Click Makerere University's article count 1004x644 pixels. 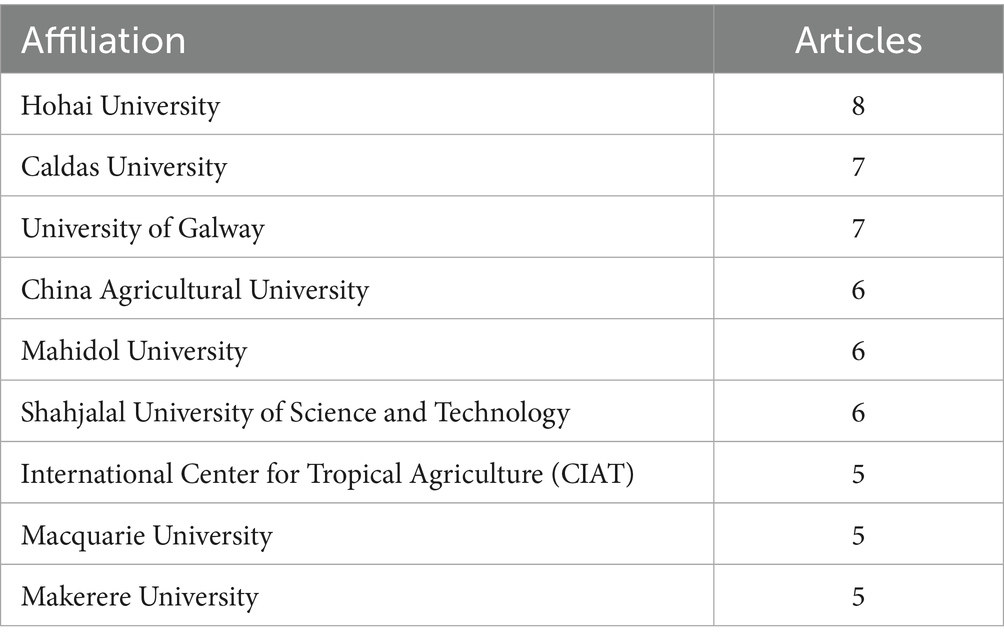coord(858,597)
